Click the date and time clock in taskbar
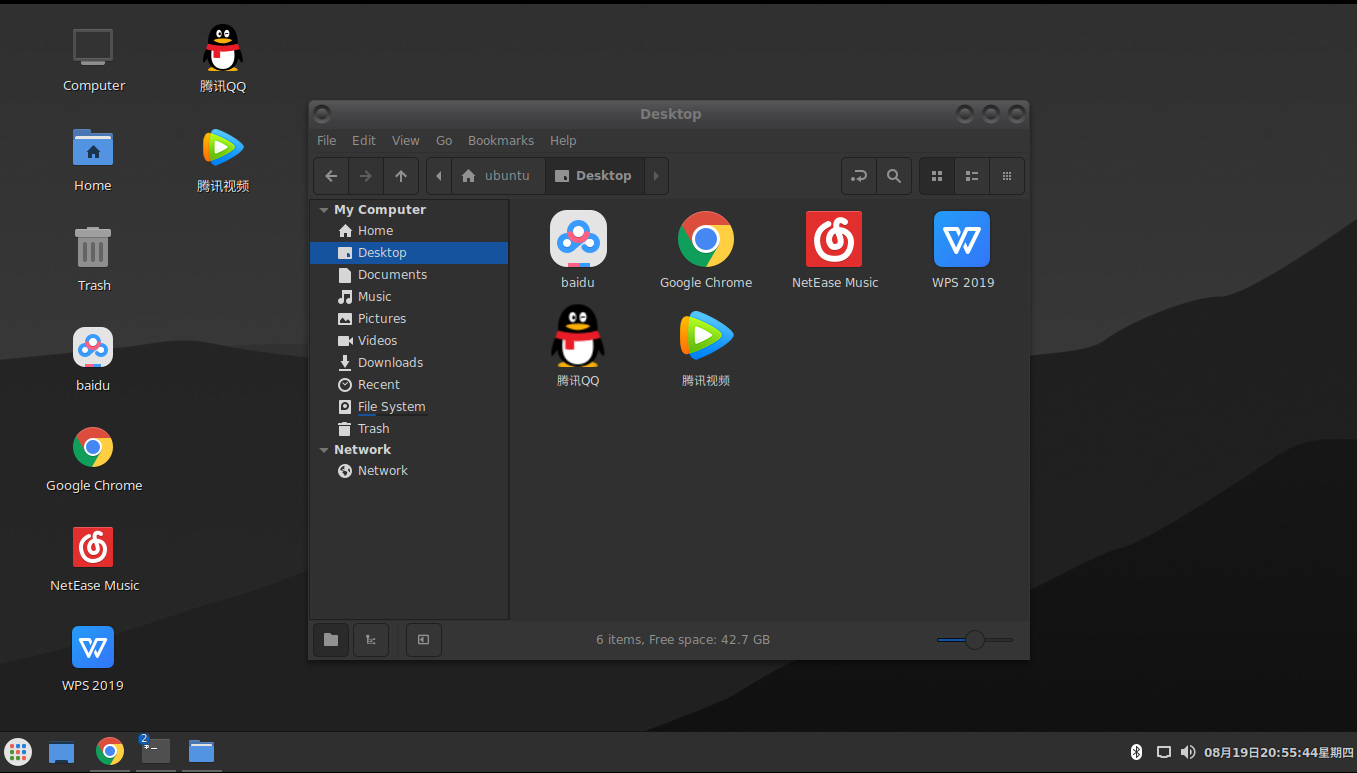 (x=1278, y=752)
